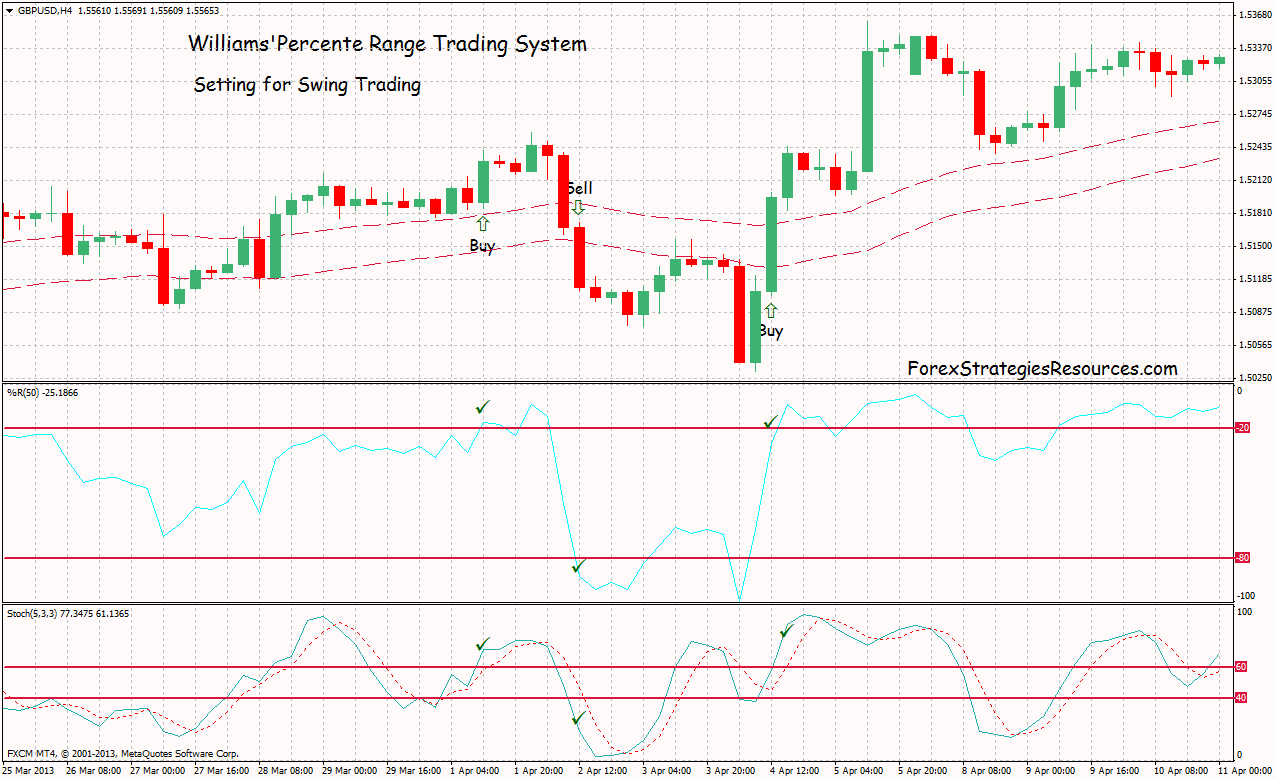Click price 1.52435 on the price scale
Screen dimensions: 1276x779
coord(1254,147)
